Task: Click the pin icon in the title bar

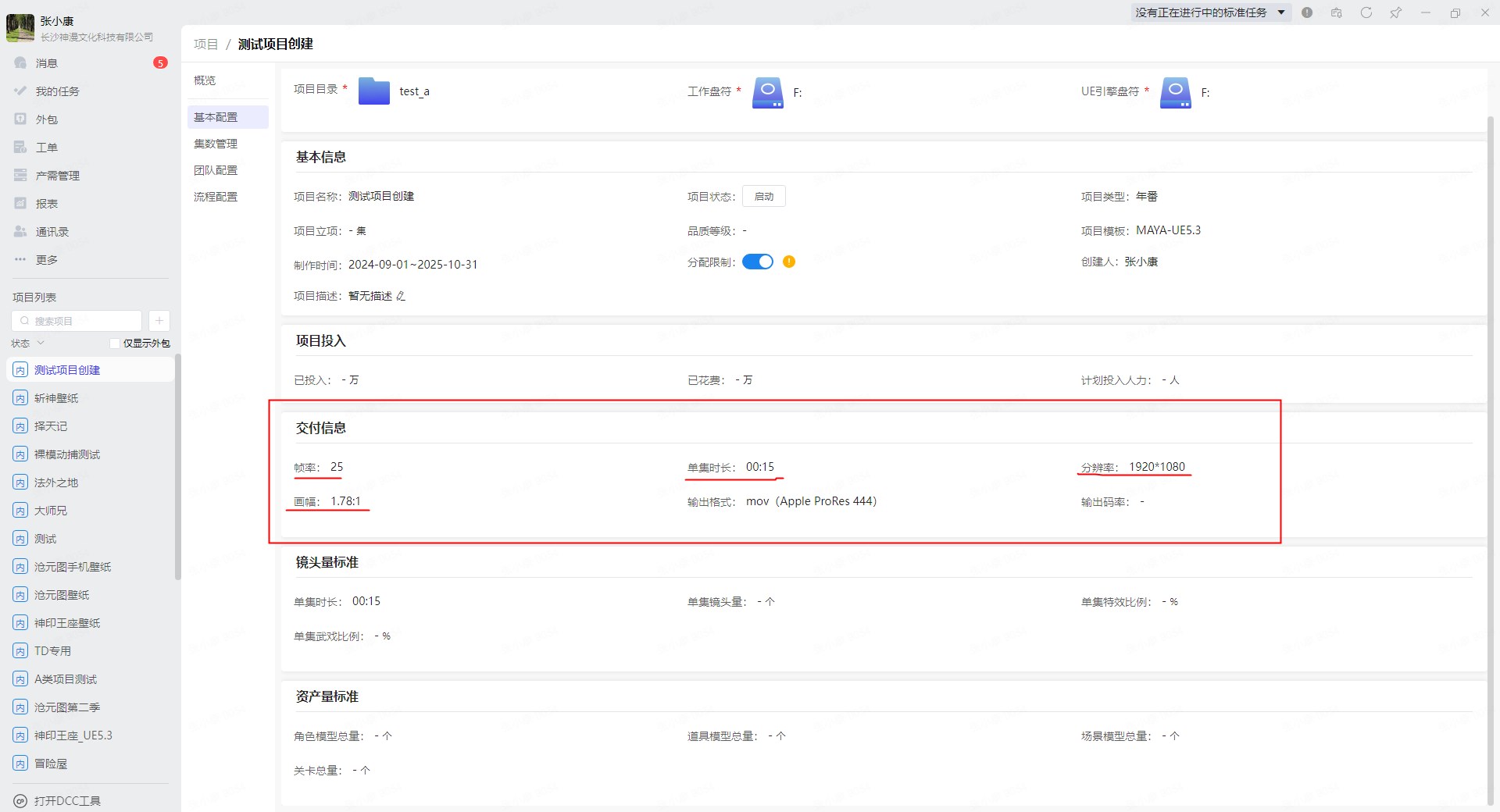Action: 1395,12
